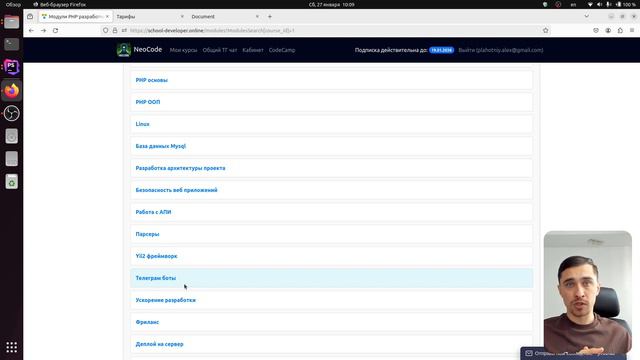This screenshot has width=640, height=360.
Task: Open the clock and calendar in top bar
Action: tap(331, 4)
